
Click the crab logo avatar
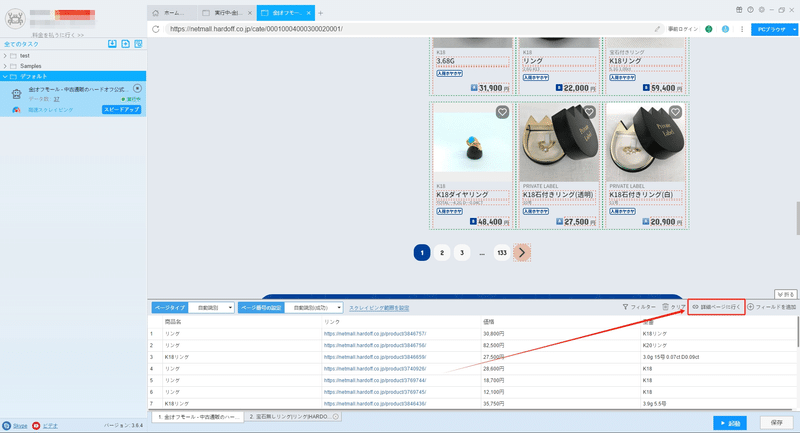[15, 19]
